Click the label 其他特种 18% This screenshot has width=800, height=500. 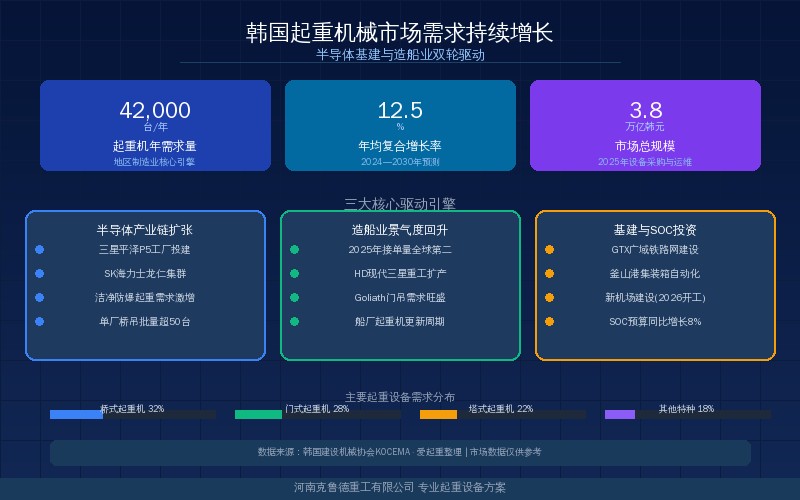[x=686, y=409]
